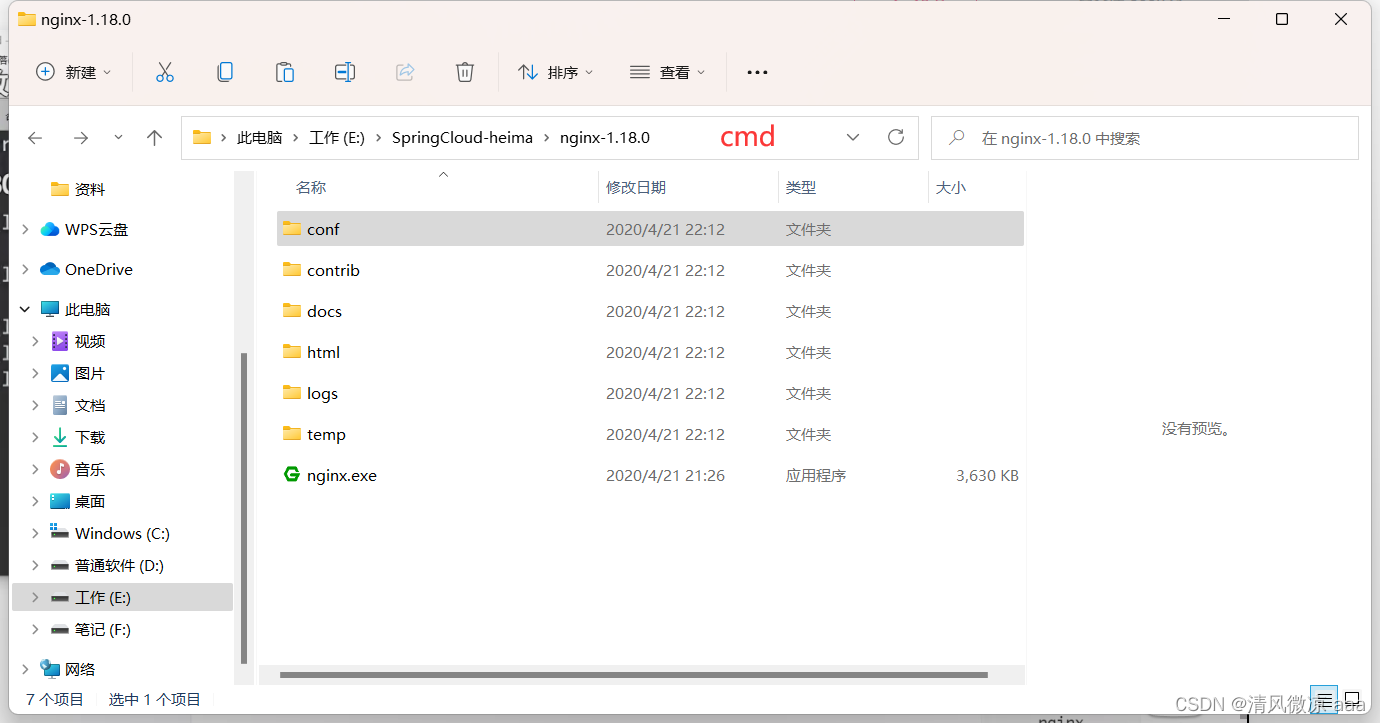The height and width of the screenshot is (723, 1380).
Task: Open the View dropdown menu
Action: 668,72
